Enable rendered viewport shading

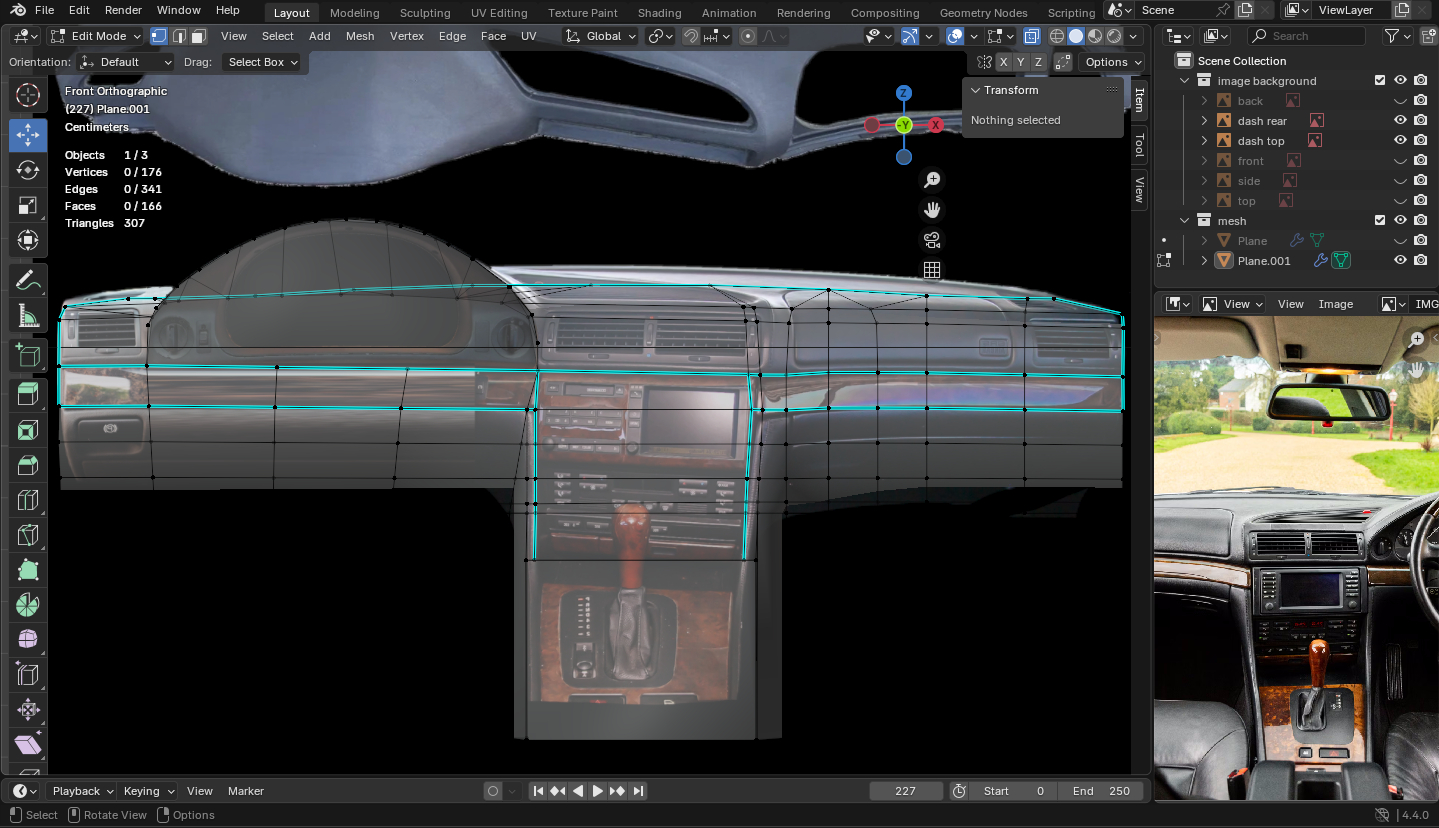[x=1114, y=36]
